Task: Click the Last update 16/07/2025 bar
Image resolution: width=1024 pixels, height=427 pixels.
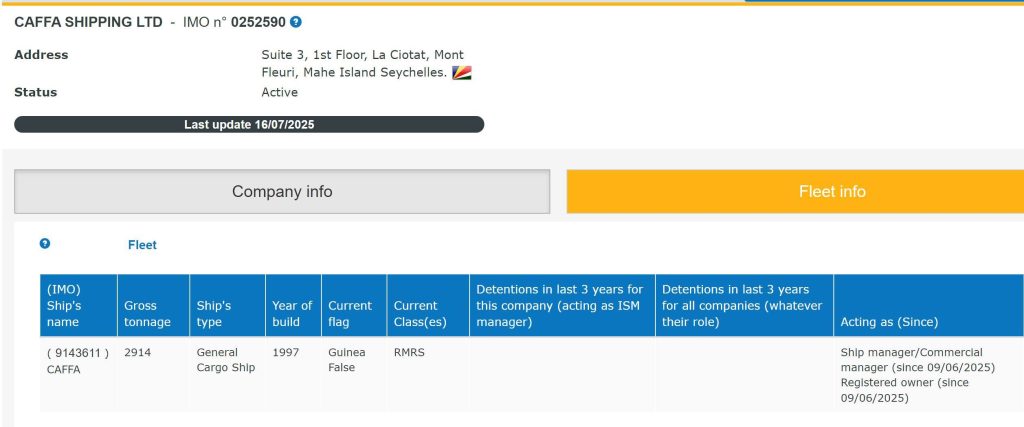Action: [x=249, y=125]
